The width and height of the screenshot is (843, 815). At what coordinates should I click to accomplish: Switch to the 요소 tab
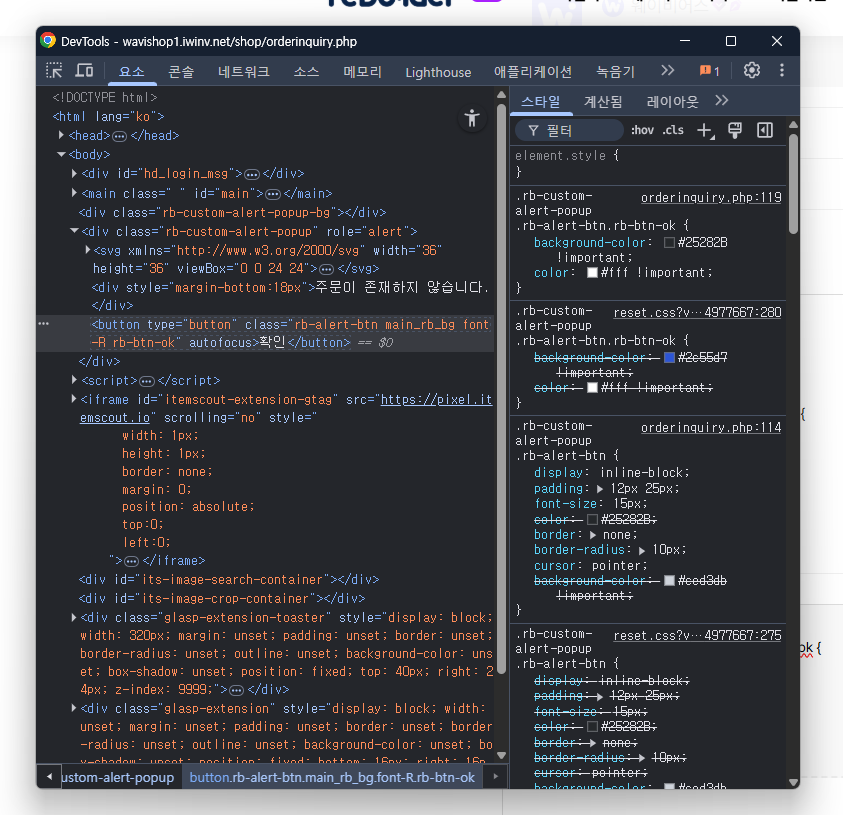pyautogui.click(x=132, y=72)
